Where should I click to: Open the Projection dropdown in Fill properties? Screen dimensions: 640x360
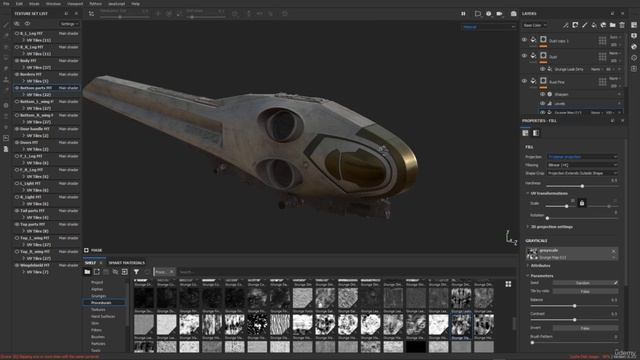pyautogui.click(x=582, y=157)
